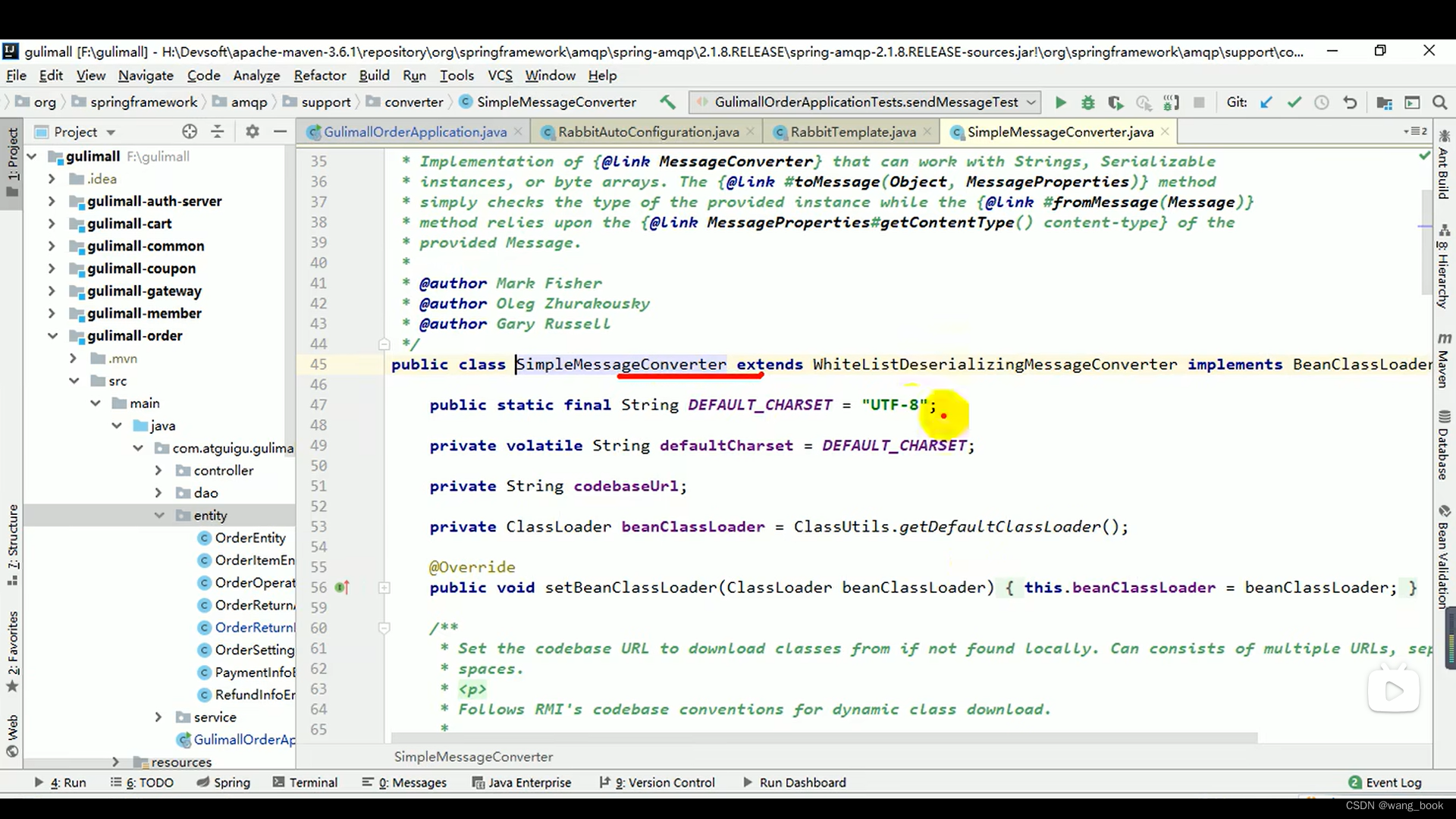Open the Terminal tool window
Image resolution: width=1456 pixels, height=819 pixels.
[305, 782]
